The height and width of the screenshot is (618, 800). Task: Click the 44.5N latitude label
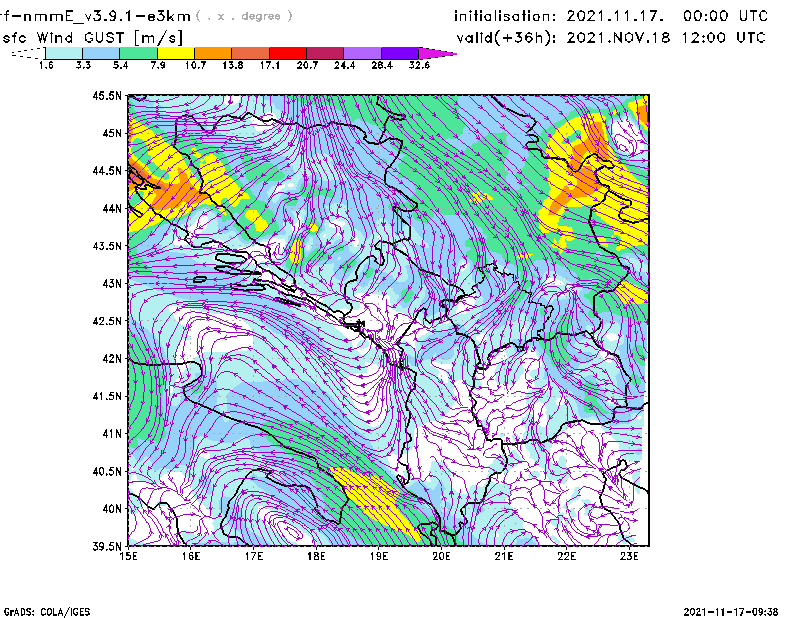click(x=107, y=171)
